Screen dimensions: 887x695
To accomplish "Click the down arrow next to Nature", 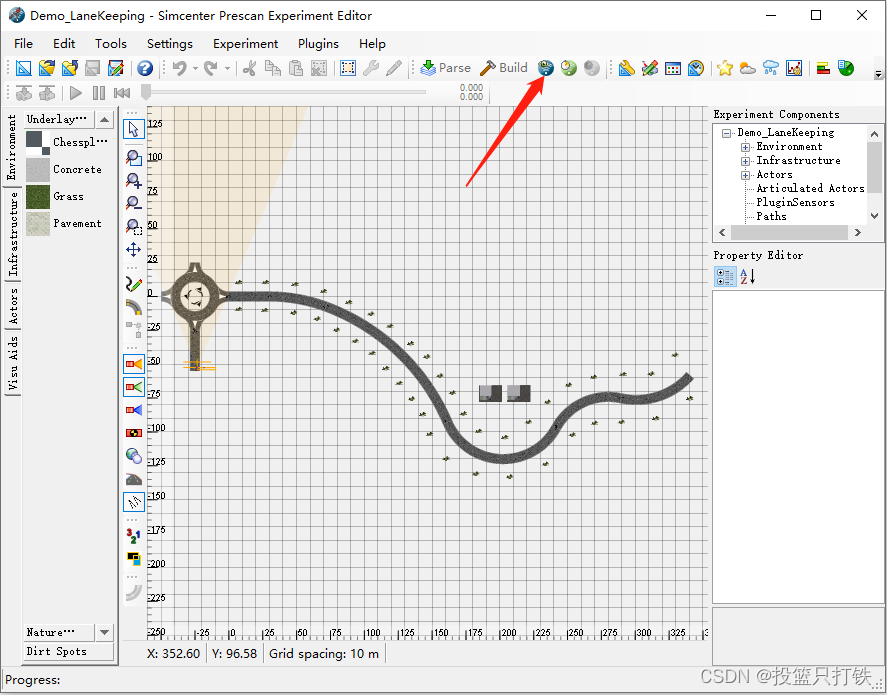I will tap(104, 632).
